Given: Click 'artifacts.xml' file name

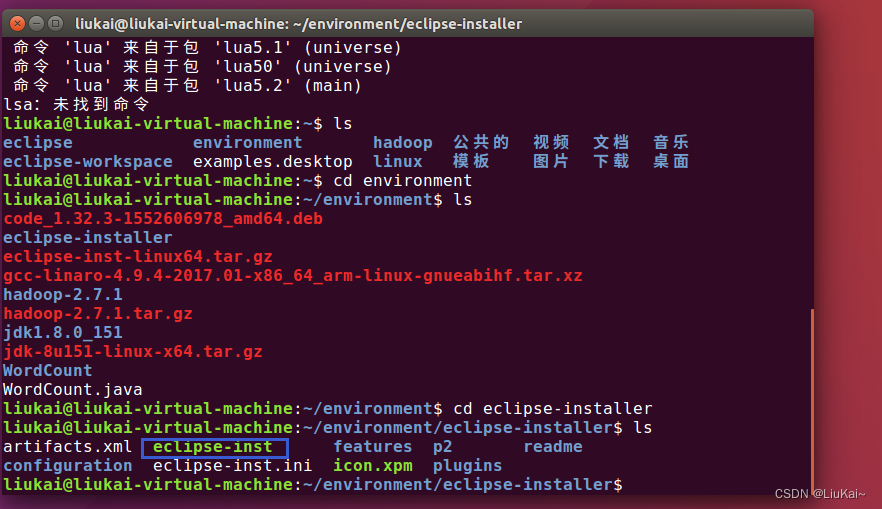Looking at the screenshot, I should click(x=68, y=447).
